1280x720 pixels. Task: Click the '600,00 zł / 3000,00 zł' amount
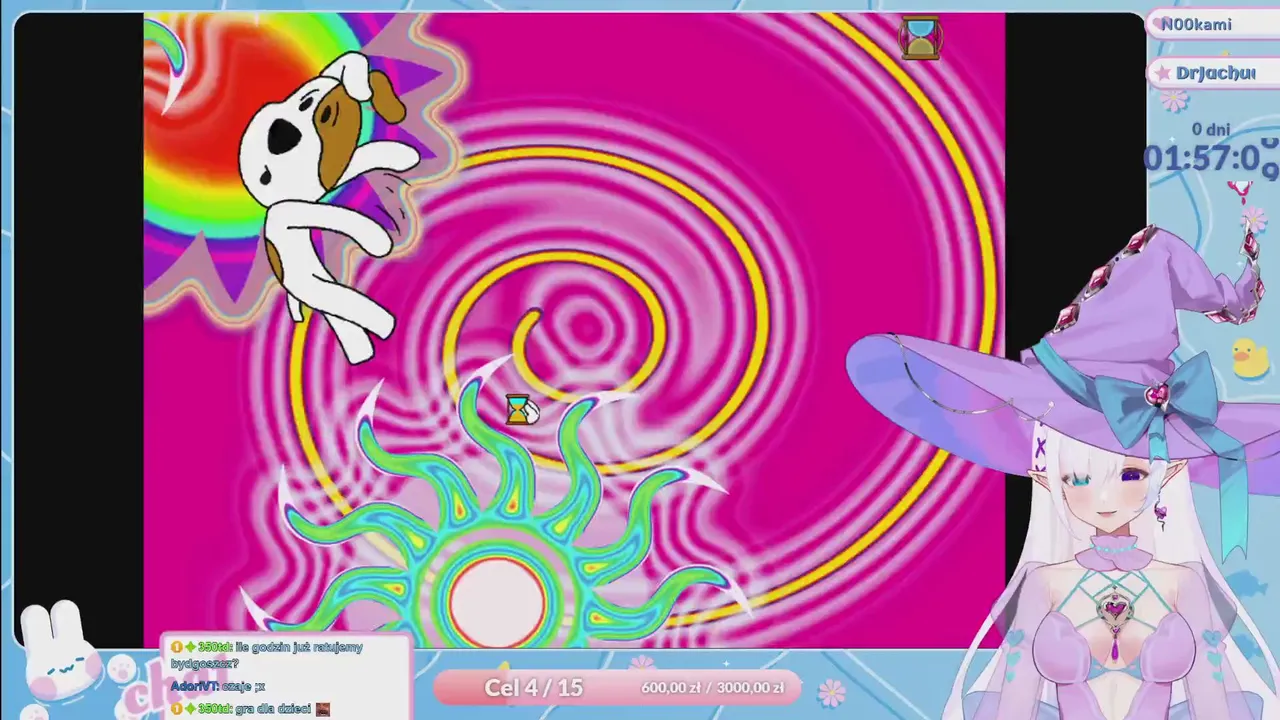click(x=712, y=687)
